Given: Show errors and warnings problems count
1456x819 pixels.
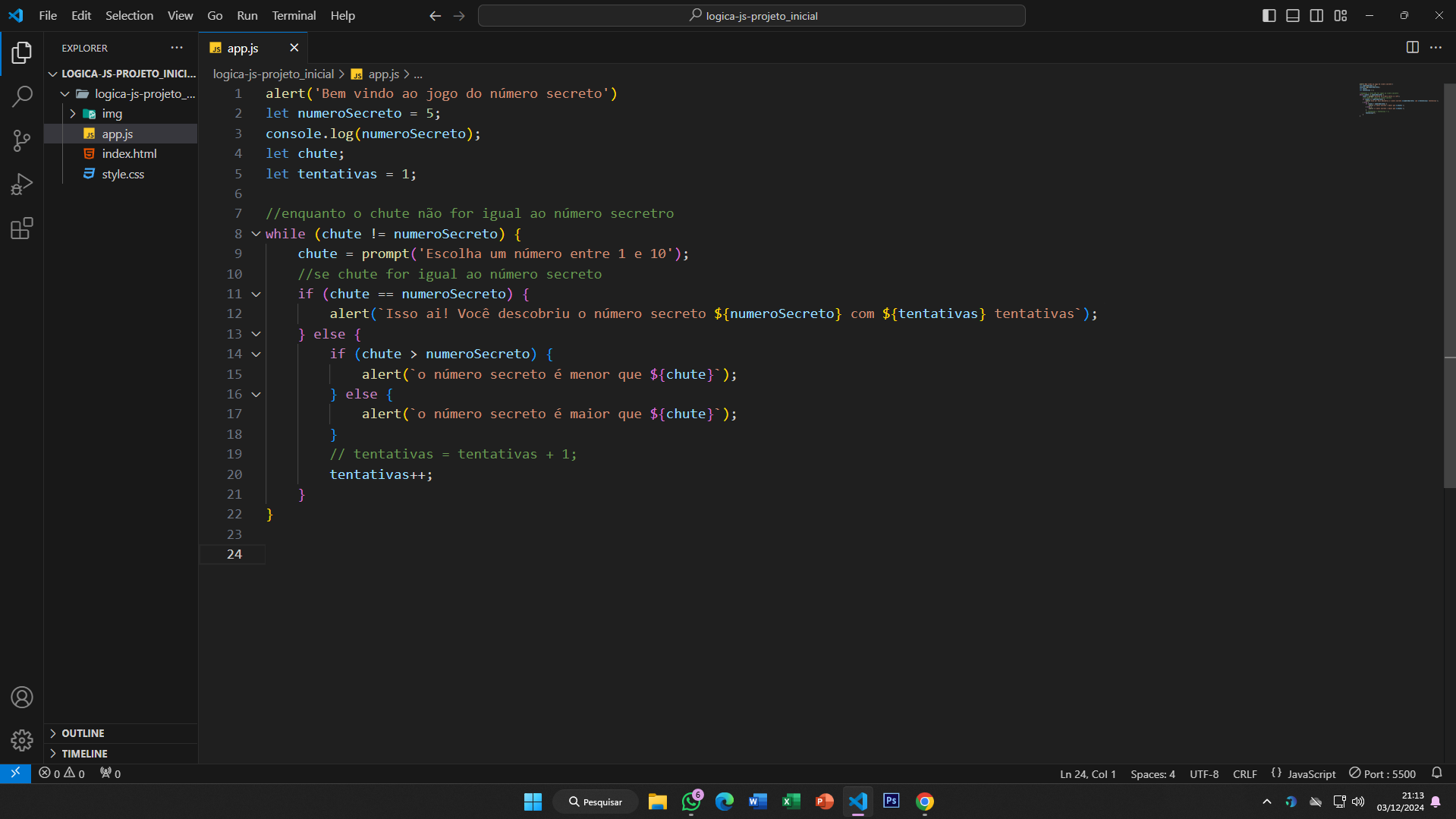Looking at the screenshot, I should coord(61,773).
